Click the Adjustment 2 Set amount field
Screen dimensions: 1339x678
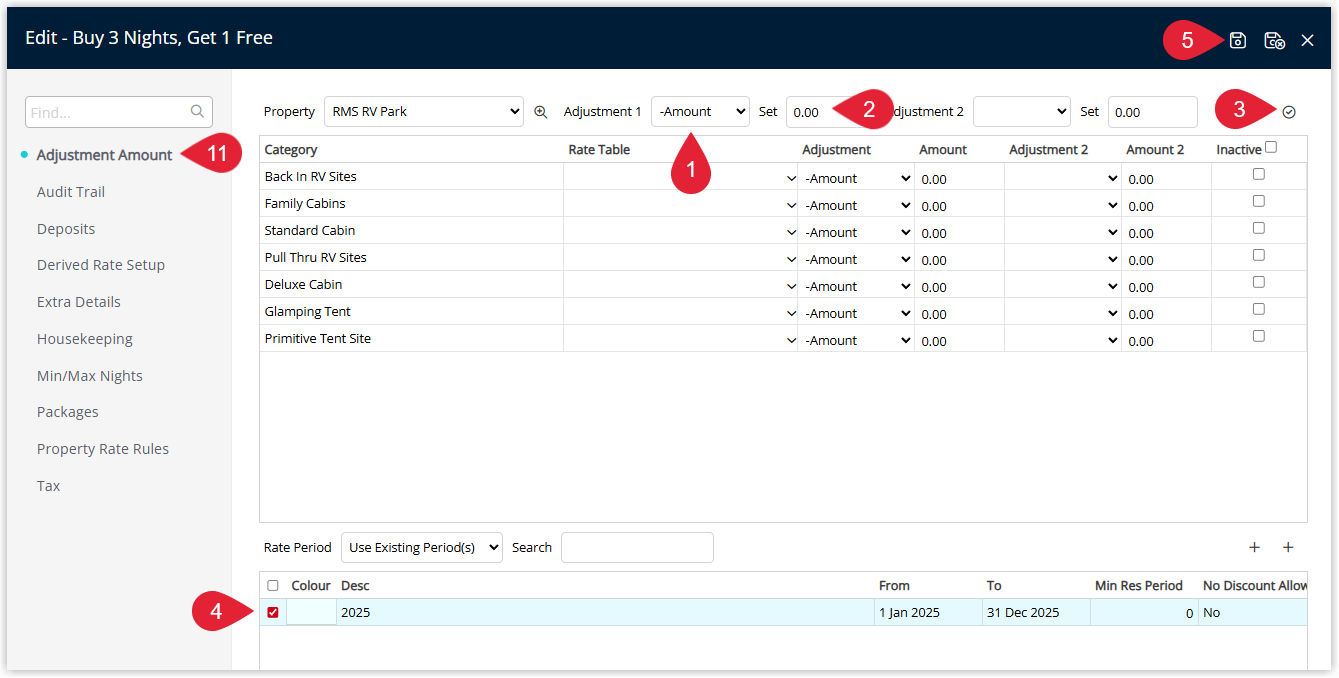(1152, 112)
